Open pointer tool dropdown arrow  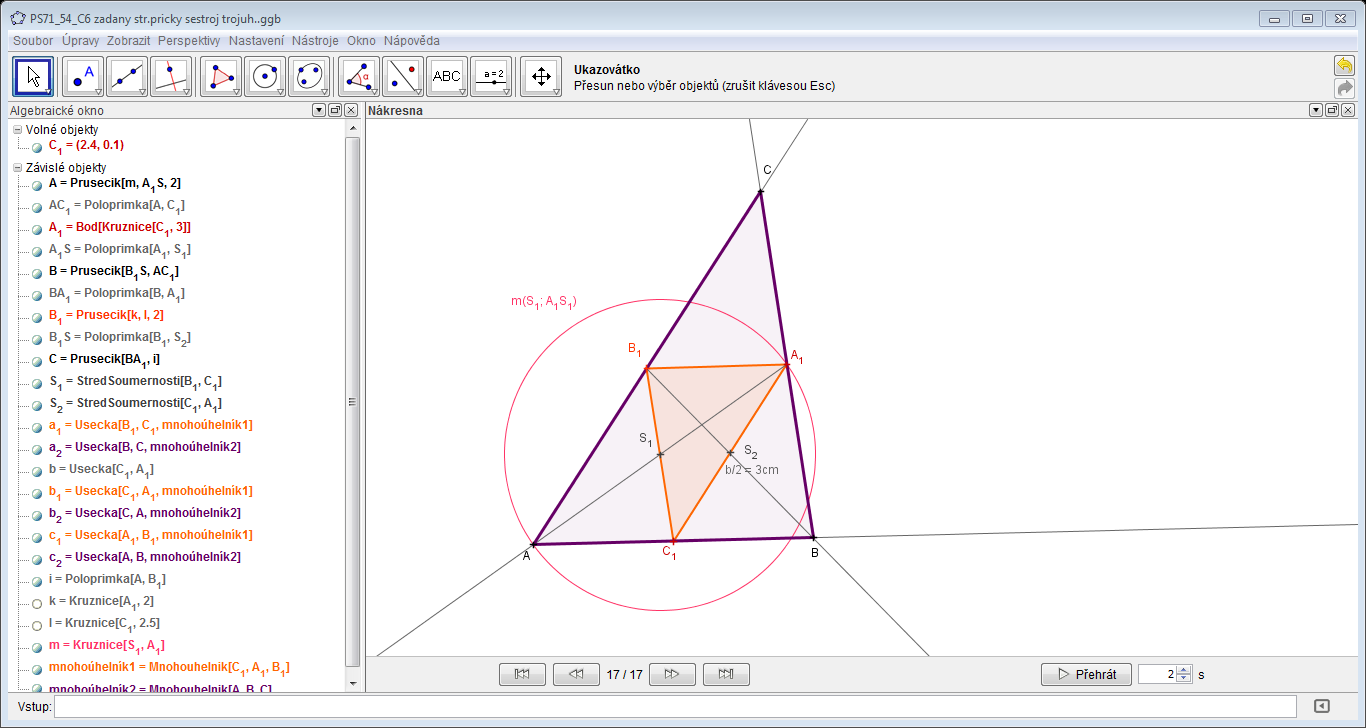tap(47, 91)
